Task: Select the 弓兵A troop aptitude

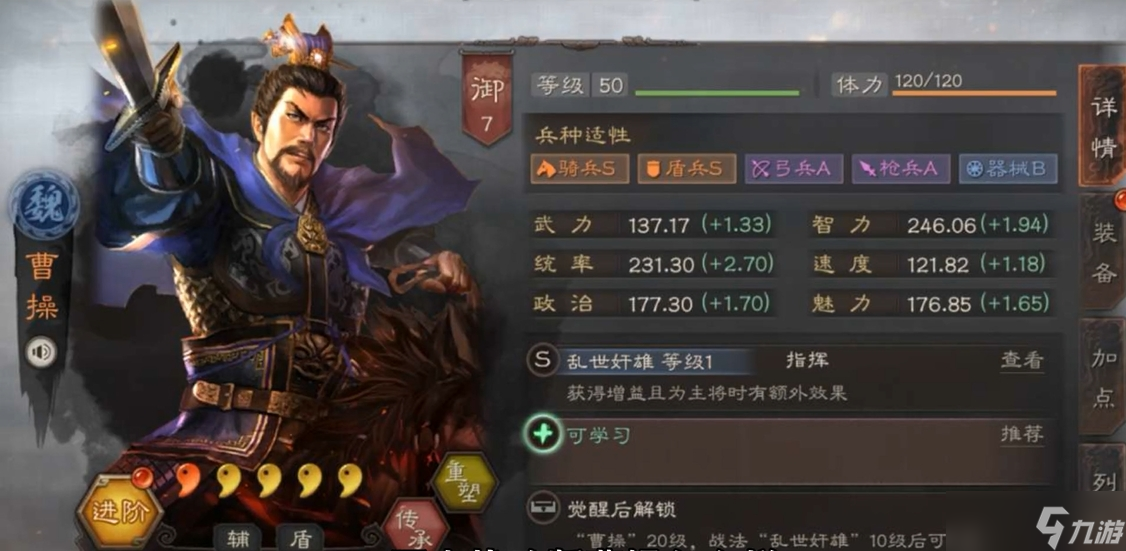Action: pyautogui.click(x=794, y=169)
